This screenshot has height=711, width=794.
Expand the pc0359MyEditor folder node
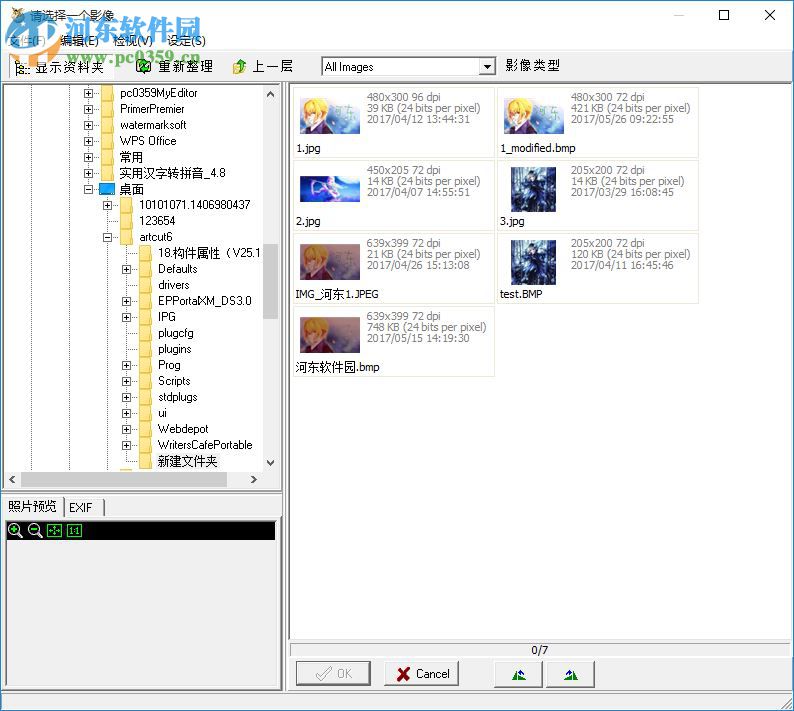(88, 93)
